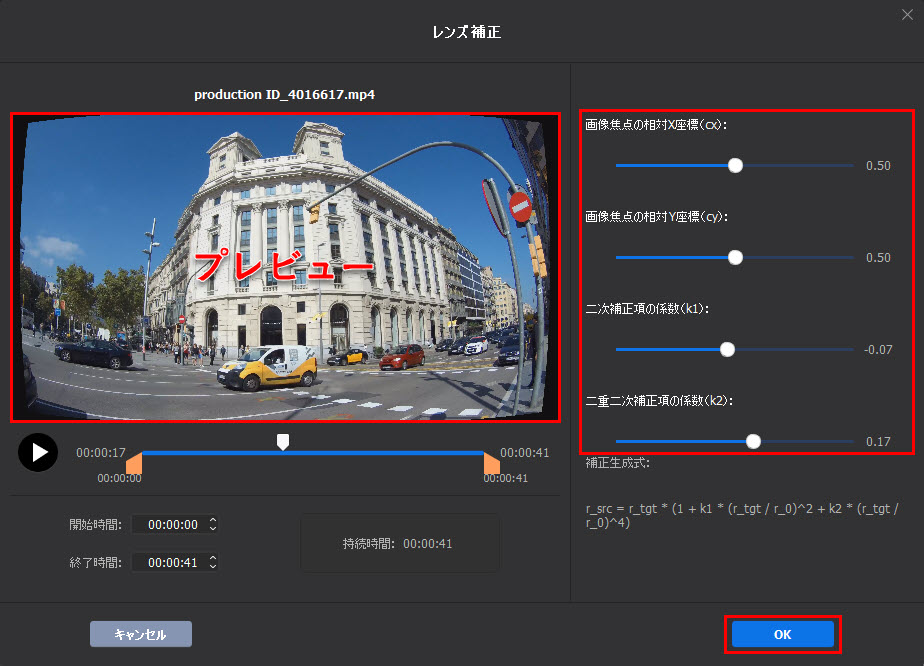Click the video preview image
The image size is (924, 666).
[285, 268]
